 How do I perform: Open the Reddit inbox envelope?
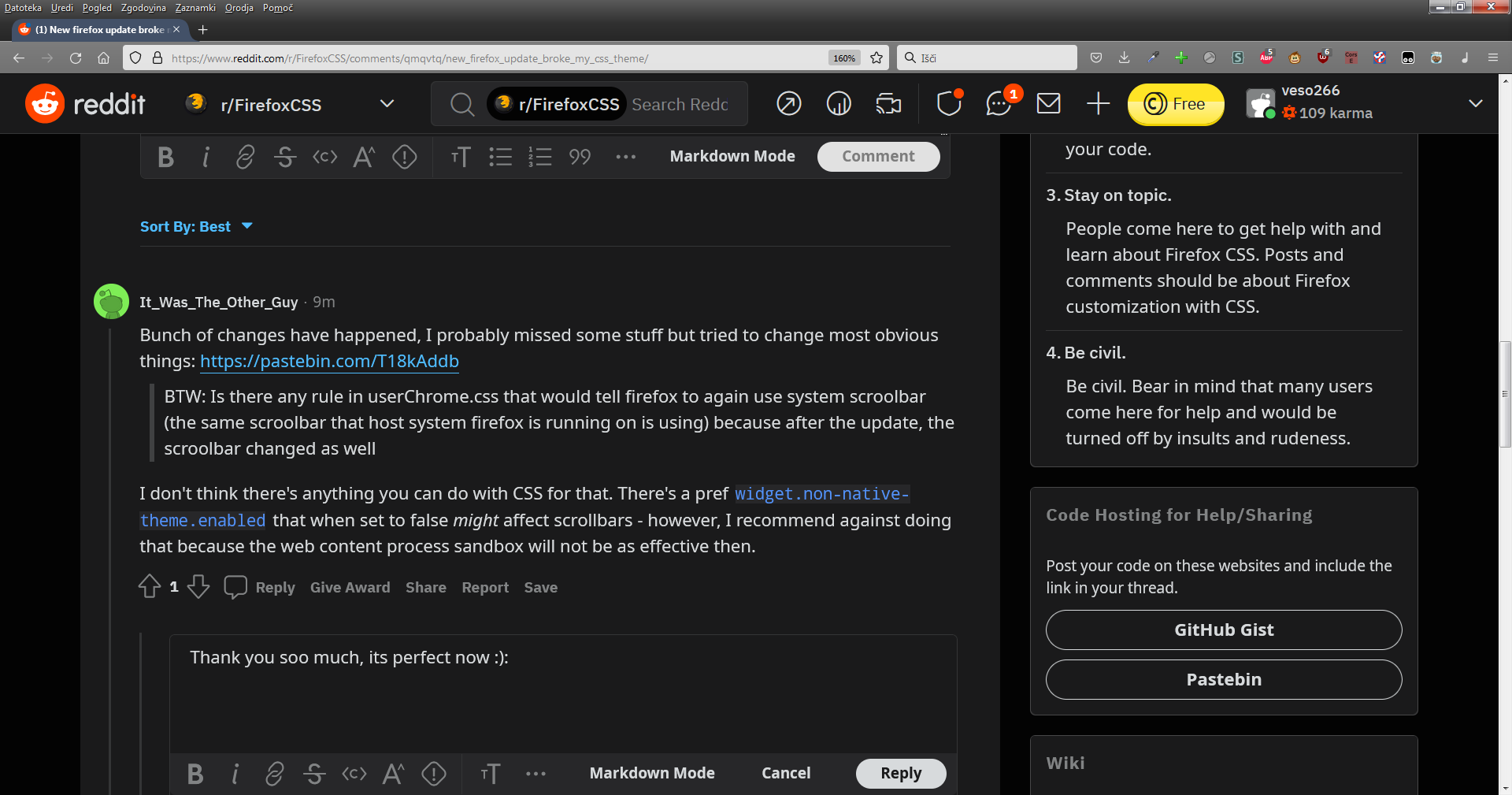click(1048, 103)
